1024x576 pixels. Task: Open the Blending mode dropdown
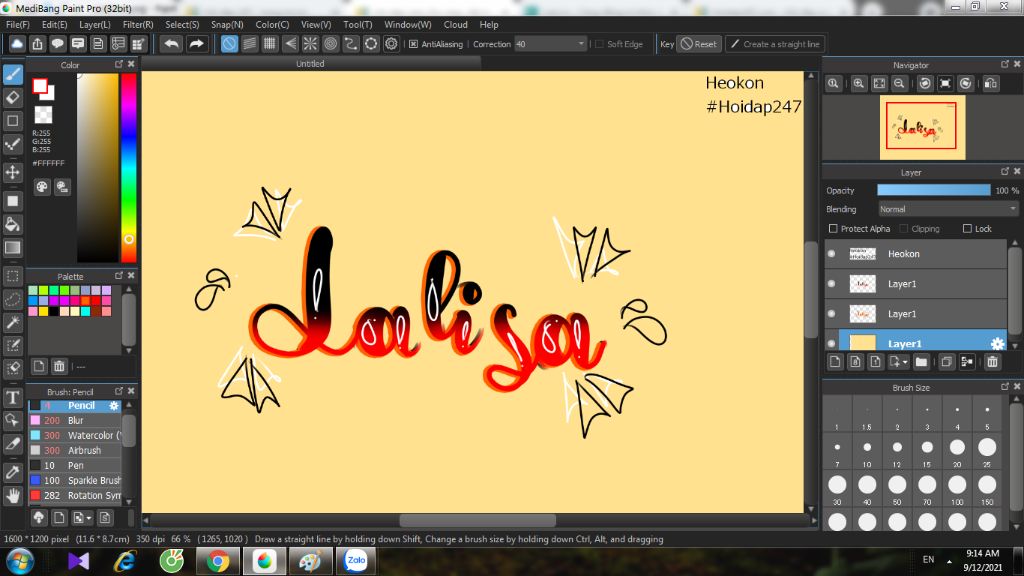(947, 209)
